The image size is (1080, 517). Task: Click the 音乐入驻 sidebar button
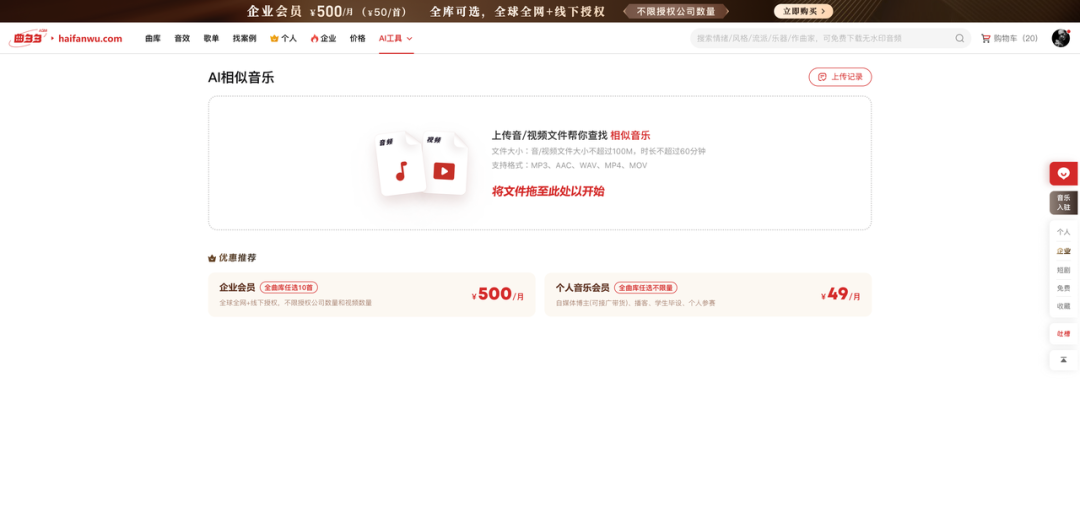[1063, 202]
